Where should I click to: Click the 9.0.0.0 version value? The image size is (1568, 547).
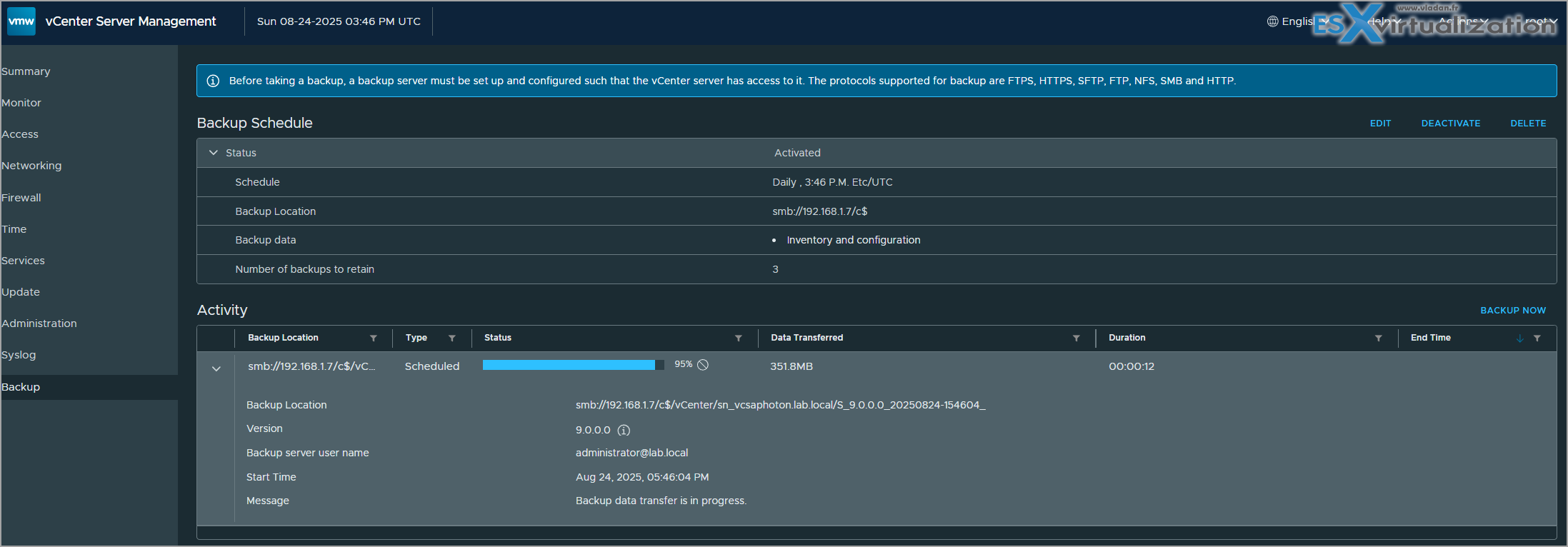pyautogui.click(x=593, y=430)
